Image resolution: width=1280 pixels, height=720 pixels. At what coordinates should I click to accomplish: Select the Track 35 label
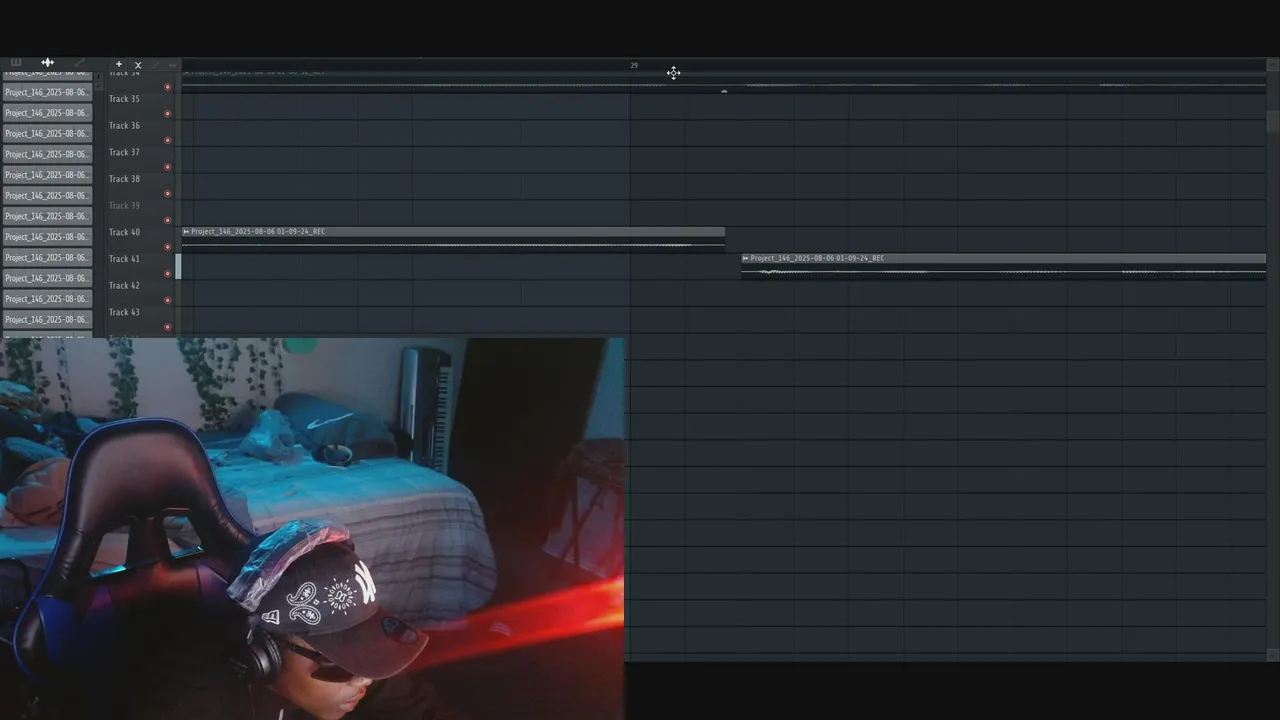point(124,99)
